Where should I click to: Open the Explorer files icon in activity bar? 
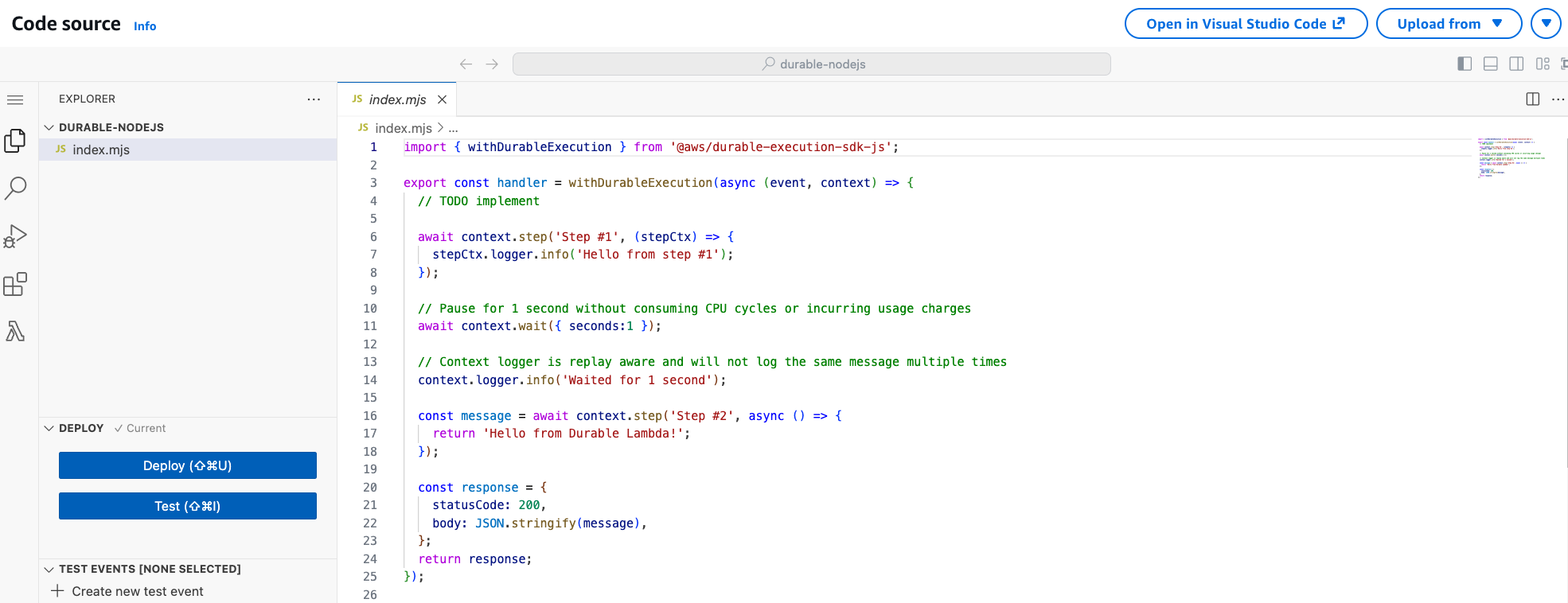15,141
